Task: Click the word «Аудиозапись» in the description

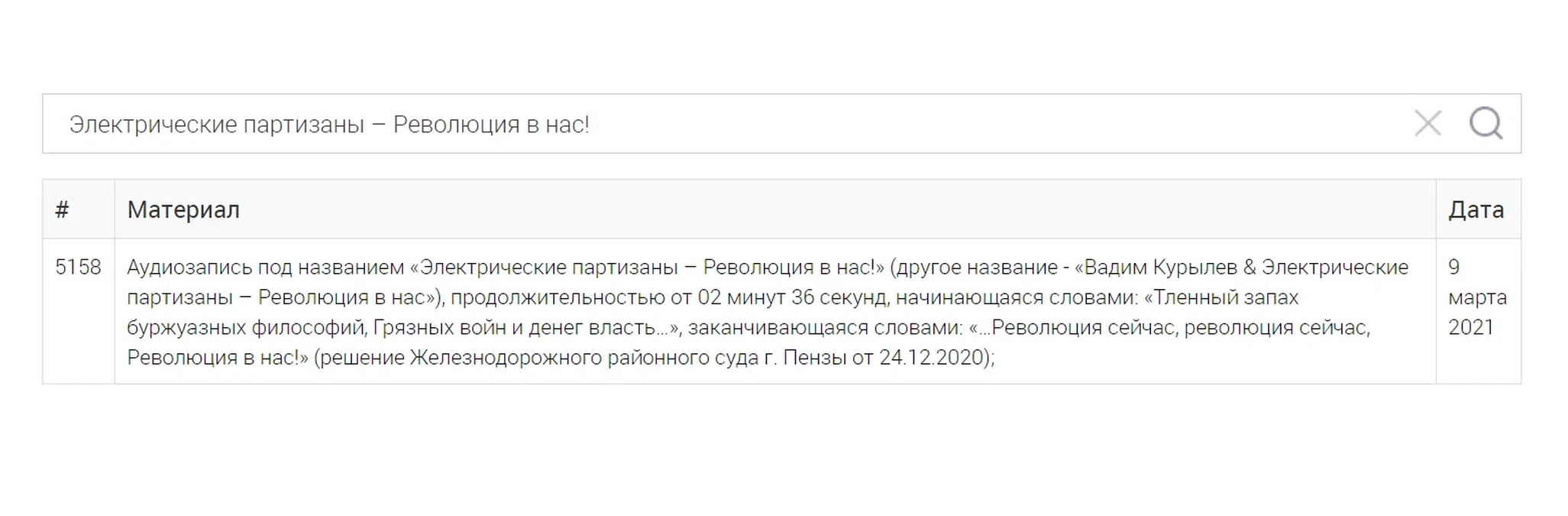Action: [x=189, y=268]
